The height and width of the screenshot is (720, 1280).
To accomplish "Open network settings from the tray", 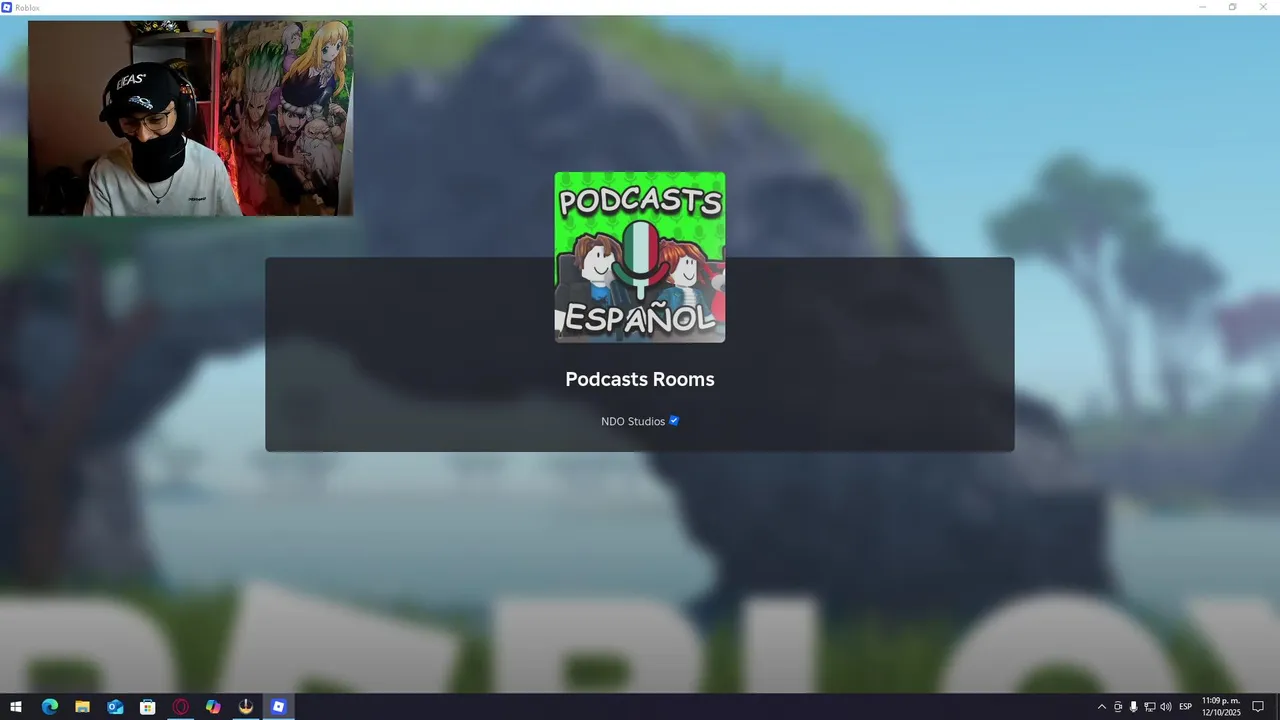I will click(x=1149, y=707).
